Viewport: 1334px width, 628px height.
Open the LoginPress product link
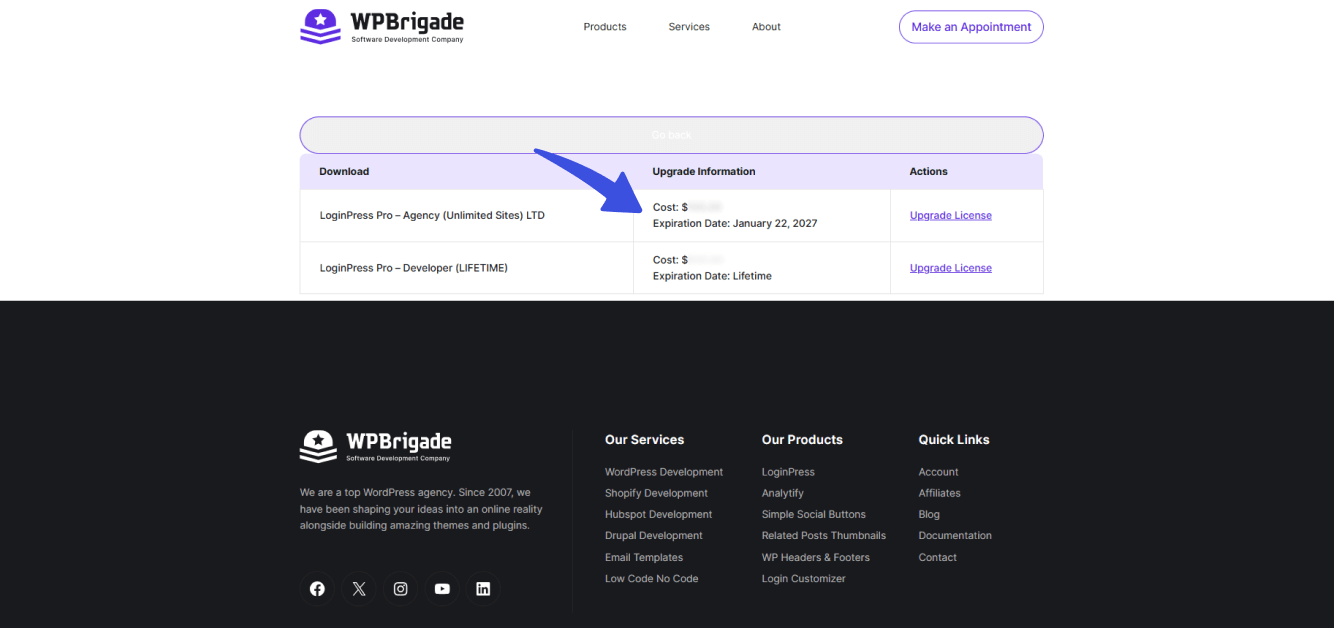[x=788, y=472]
